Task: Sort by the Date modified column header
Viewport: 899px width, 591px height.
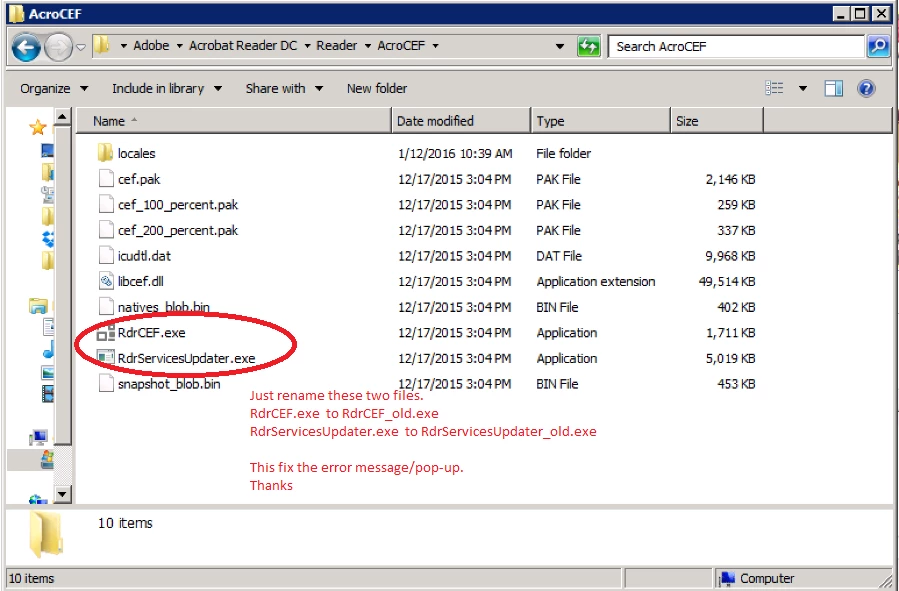Action: click(462, 121)
